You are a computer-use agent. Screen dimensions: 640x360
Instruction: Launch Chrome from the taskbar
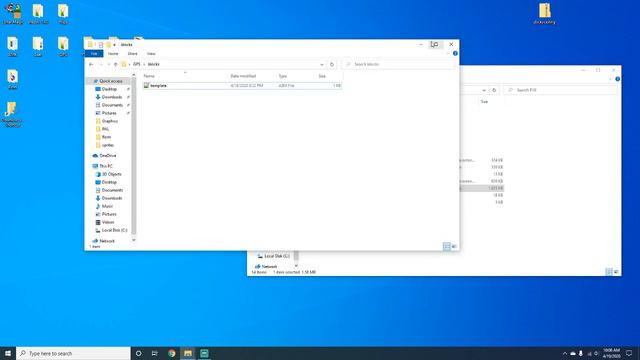pyautogui.click(x=171, y=353)
